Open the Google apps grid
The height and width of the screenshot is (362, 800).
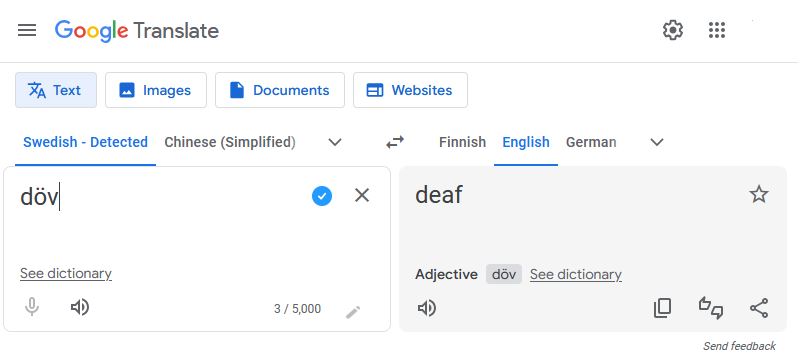[x=717, y=30]
